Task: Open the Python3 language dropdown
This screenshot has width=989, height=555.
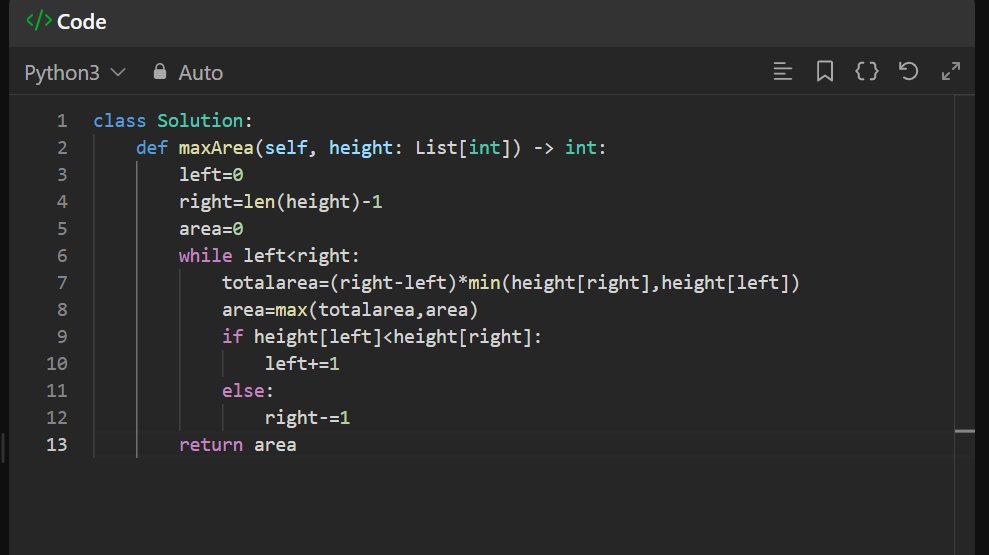Action: (x=75, y=73)
